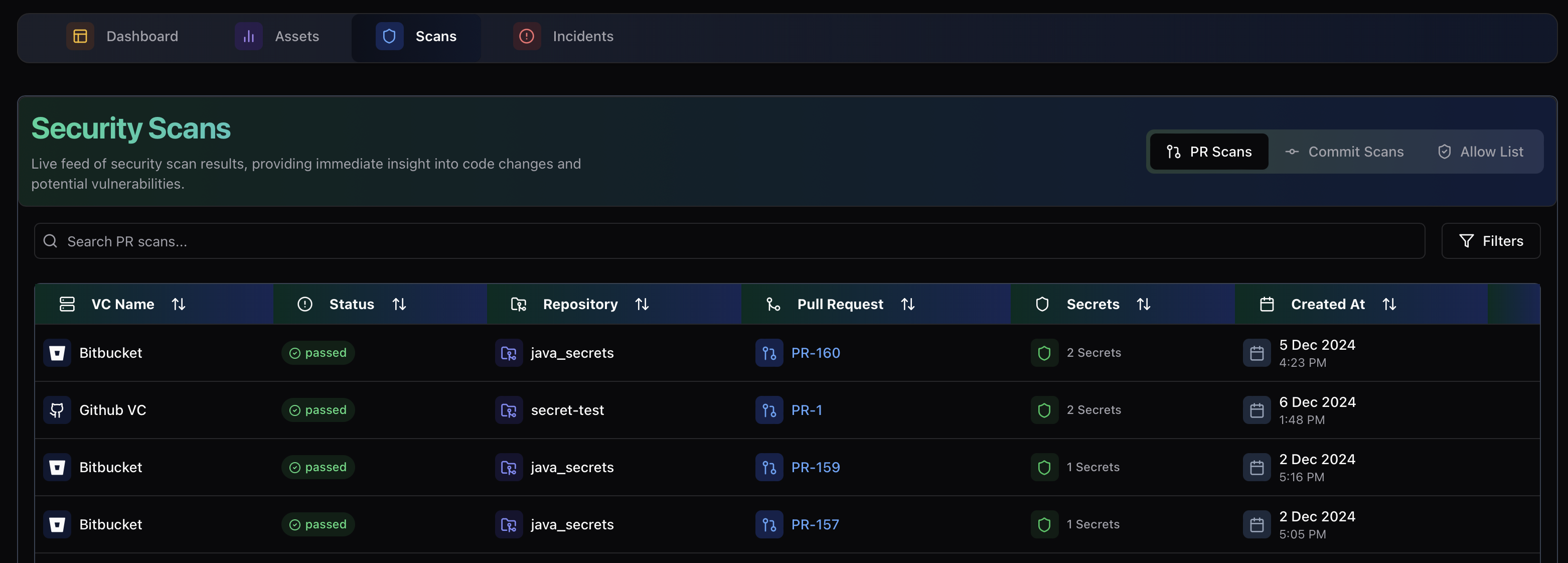This screenshot has width=1568, height=563.
Task: Click pull request icon beside PR-157
Action: (x=769, y=525)
